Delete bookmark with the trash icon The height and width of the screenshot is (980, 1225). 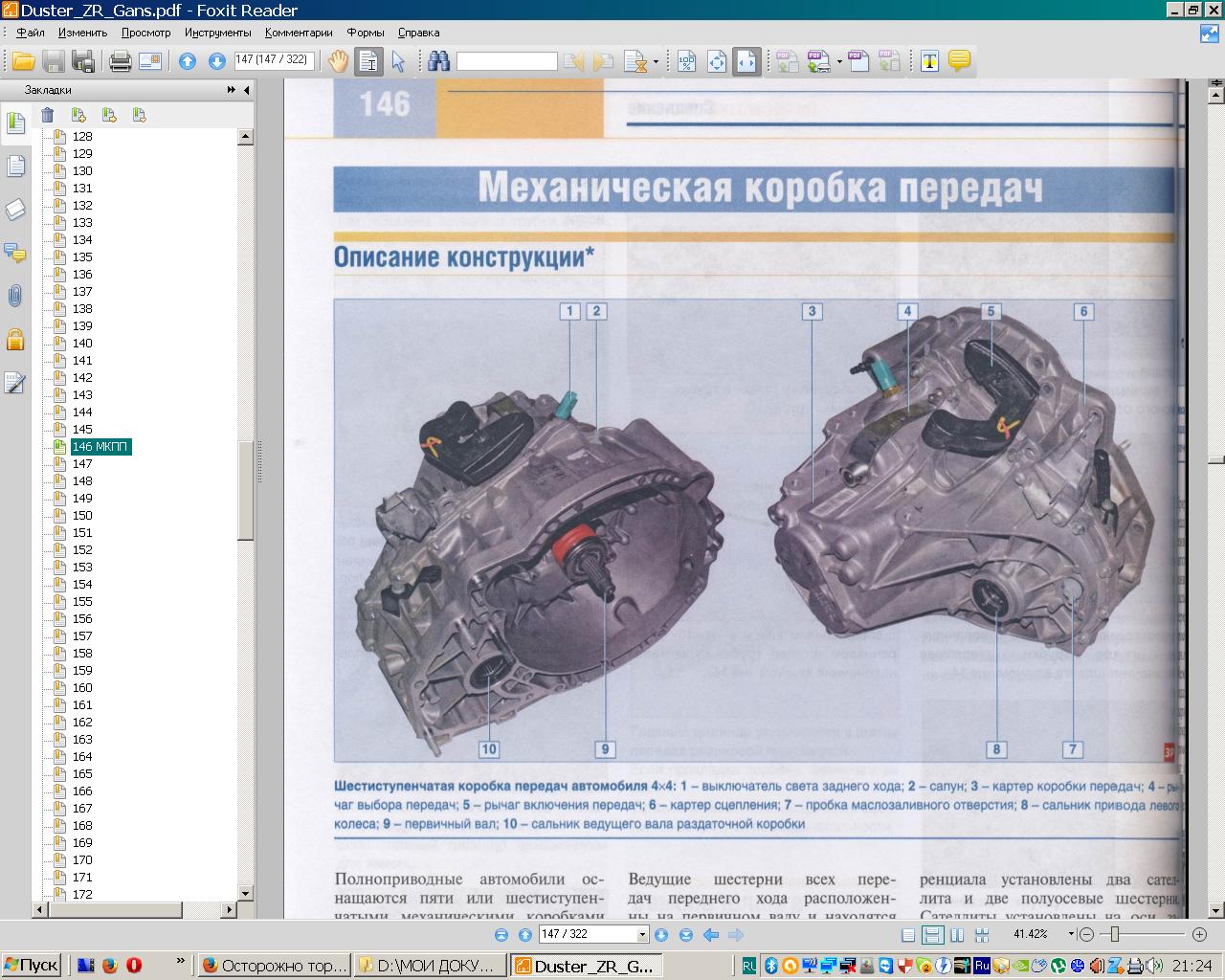(47, 115)
